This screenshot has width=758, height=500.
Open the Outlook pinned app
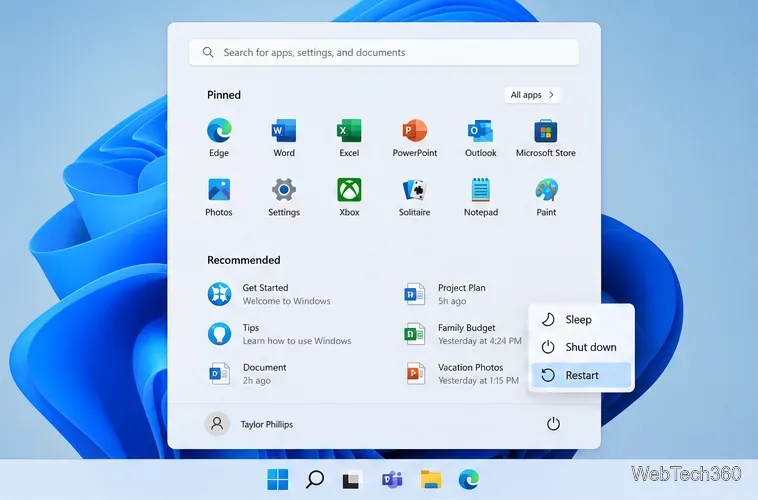click(x=481, y=137)
